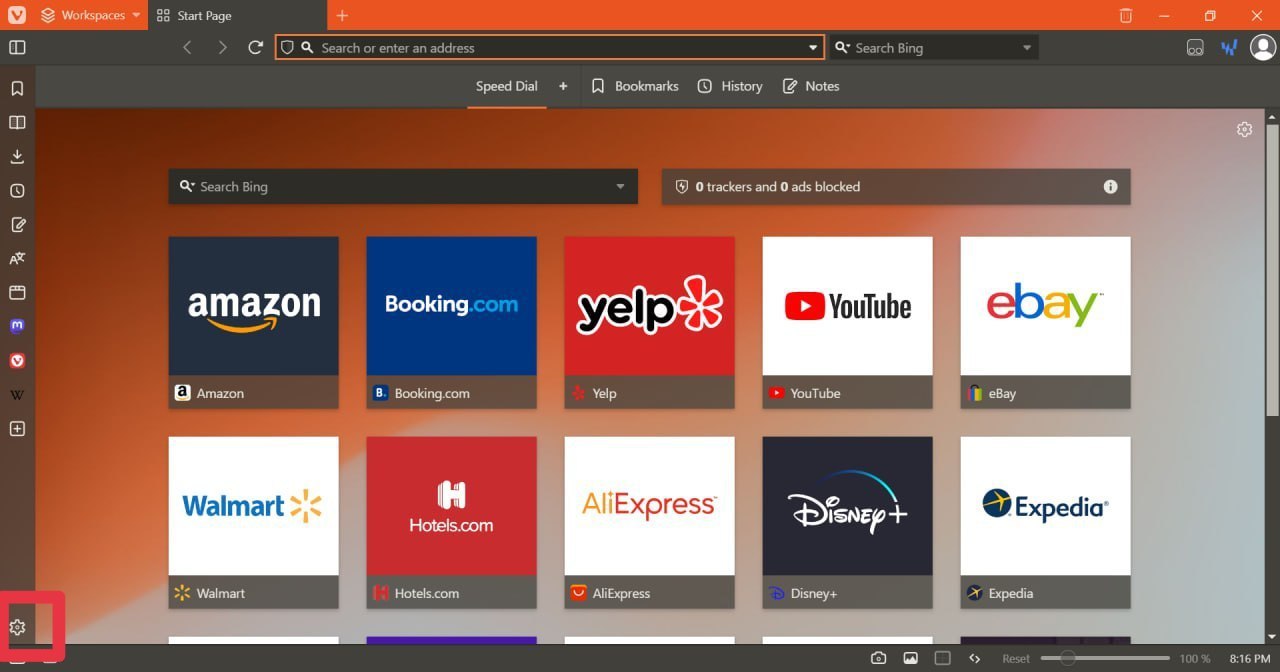Screen dimensions: 1280x672
Task: Open the Hotels.com speed dial
Action: (452, 522)
